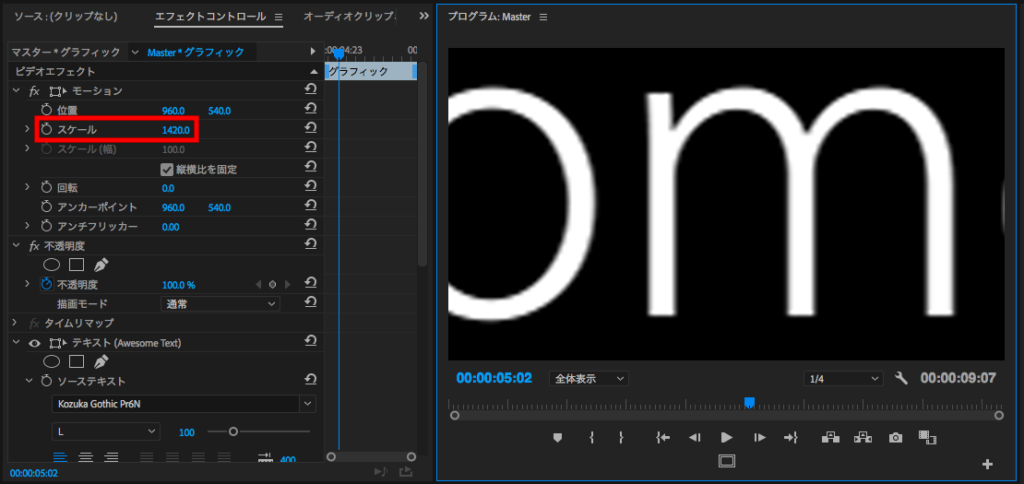Open the font weight L dropdown
1024x484 pixels.
[105, 431]
